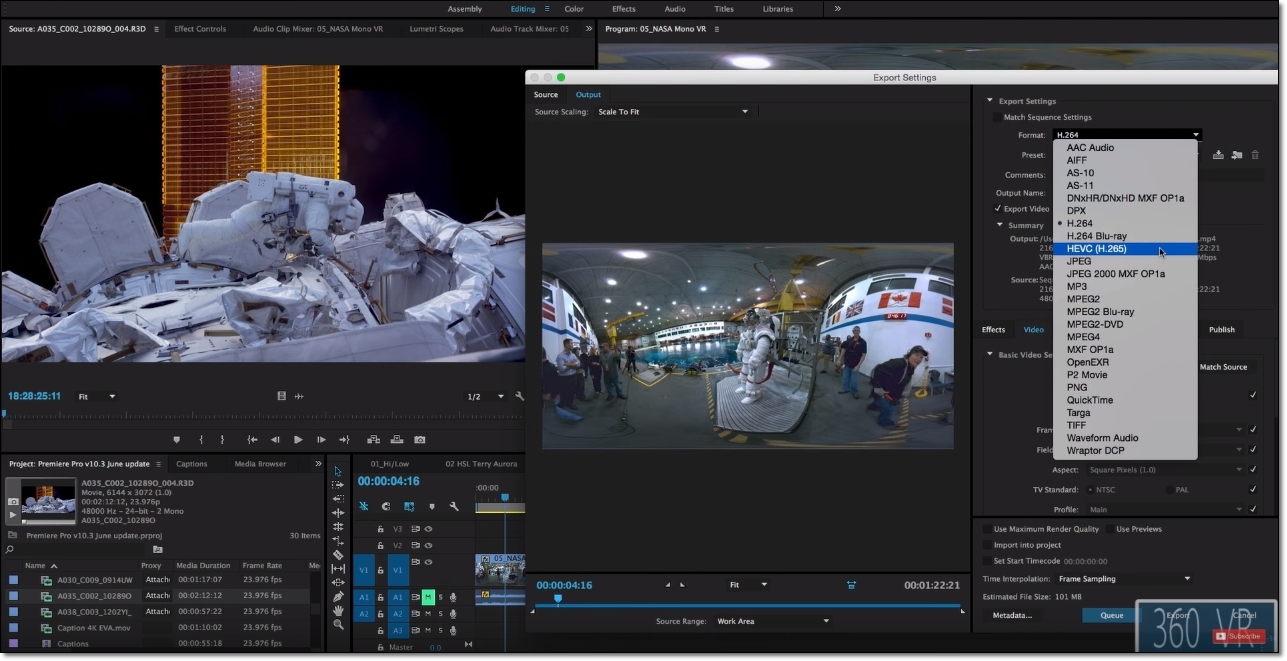The width and height of the screenshot is (1287, 661).
Task: Enable Set Start Timecode checkbox
Action: click(987, 561)
